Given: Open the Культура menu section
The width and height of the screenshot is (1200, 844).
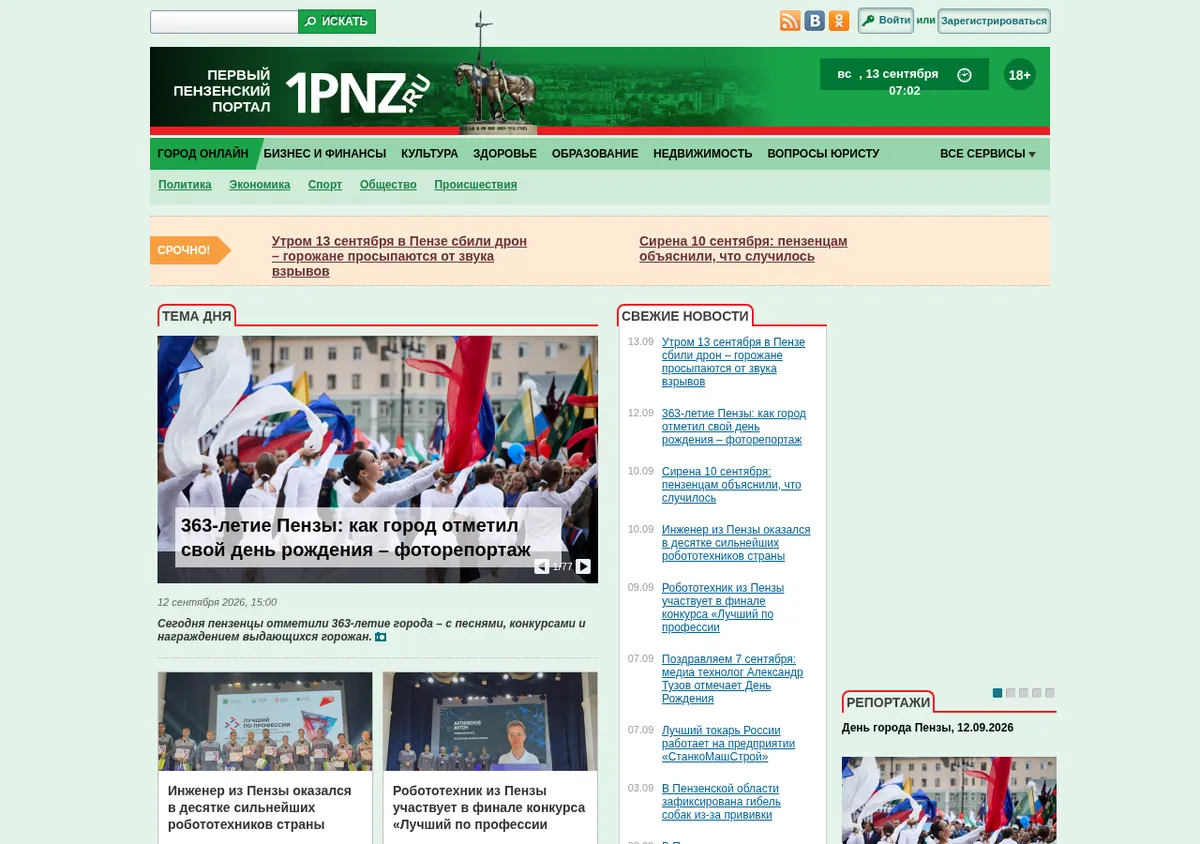Looking at the screenshot, I should 429,154.
